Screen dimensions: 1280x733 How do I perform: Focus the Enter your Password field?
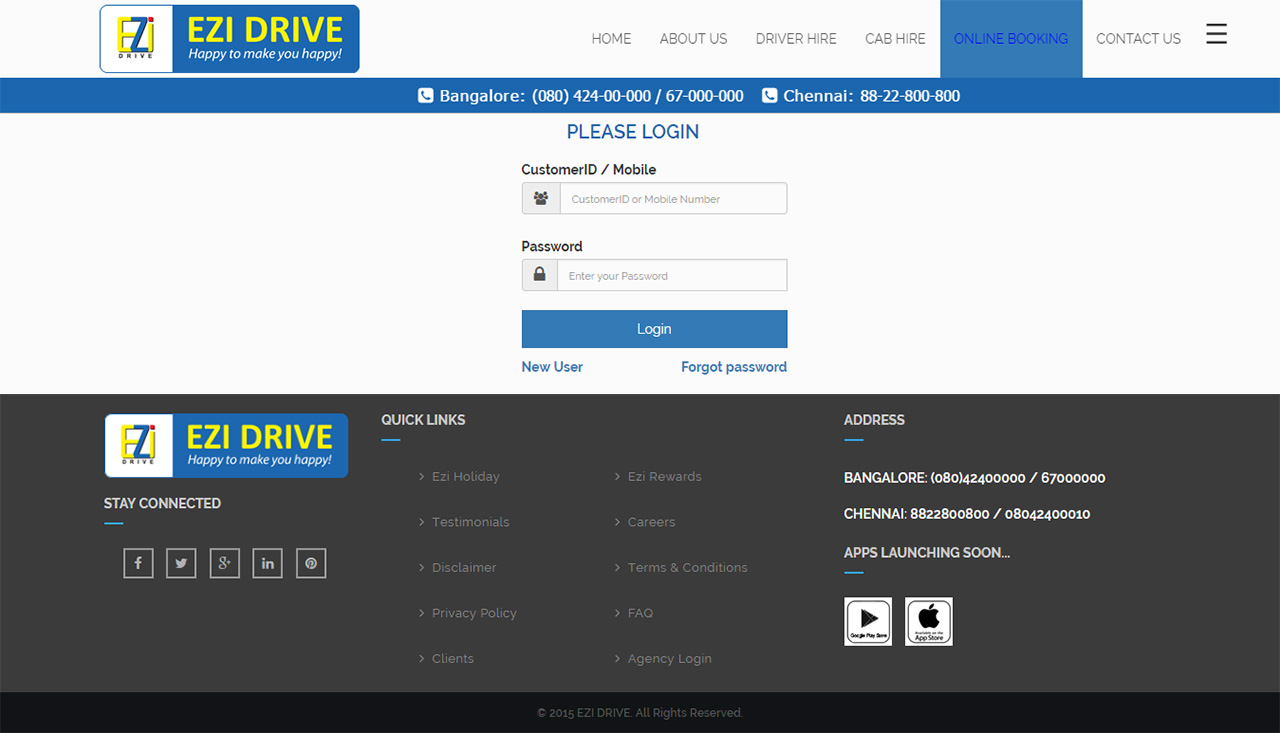pos(672,275)
